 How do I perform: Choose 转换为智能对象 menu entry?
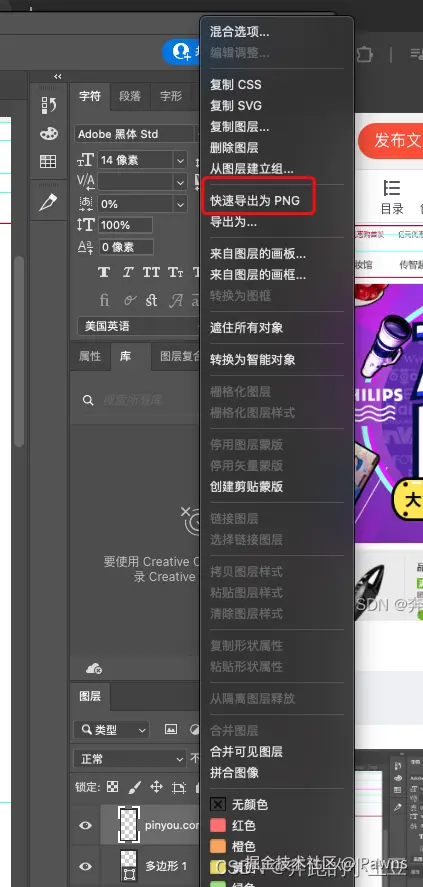pyautogui.click(x=252, y=360)
